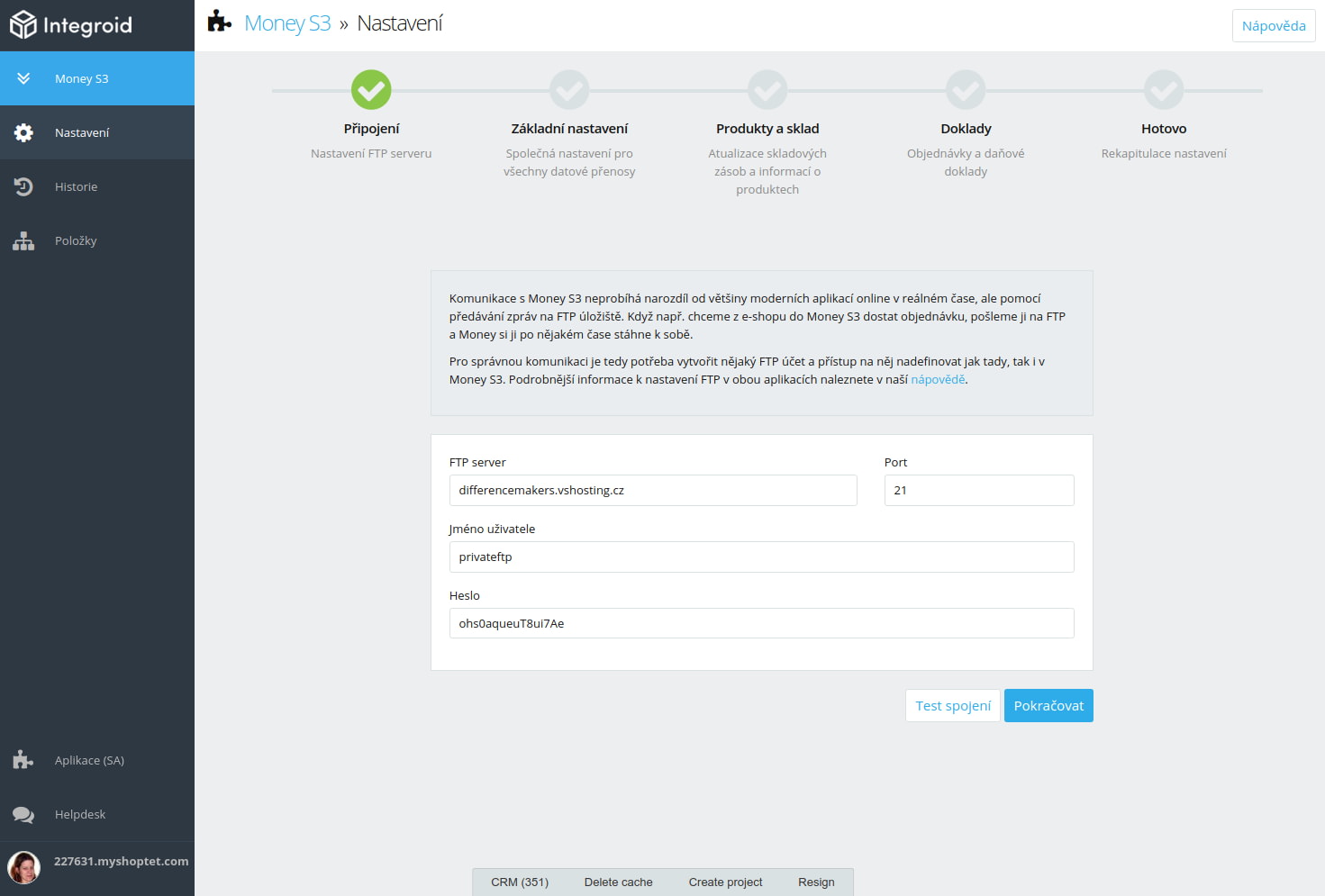Click the Money S3 breadcrumb link
Viewport: 1325px width, 896px height.
point(287,23)
